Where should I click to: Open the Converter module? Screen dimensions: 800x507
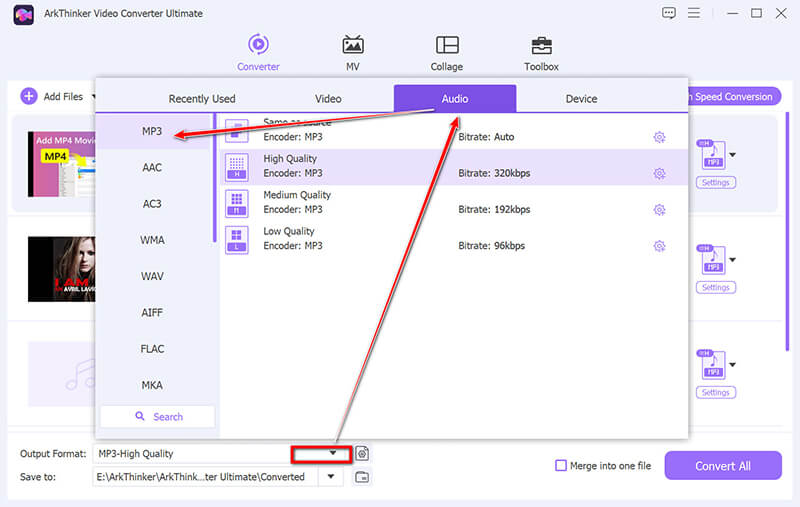coord(258,53)
